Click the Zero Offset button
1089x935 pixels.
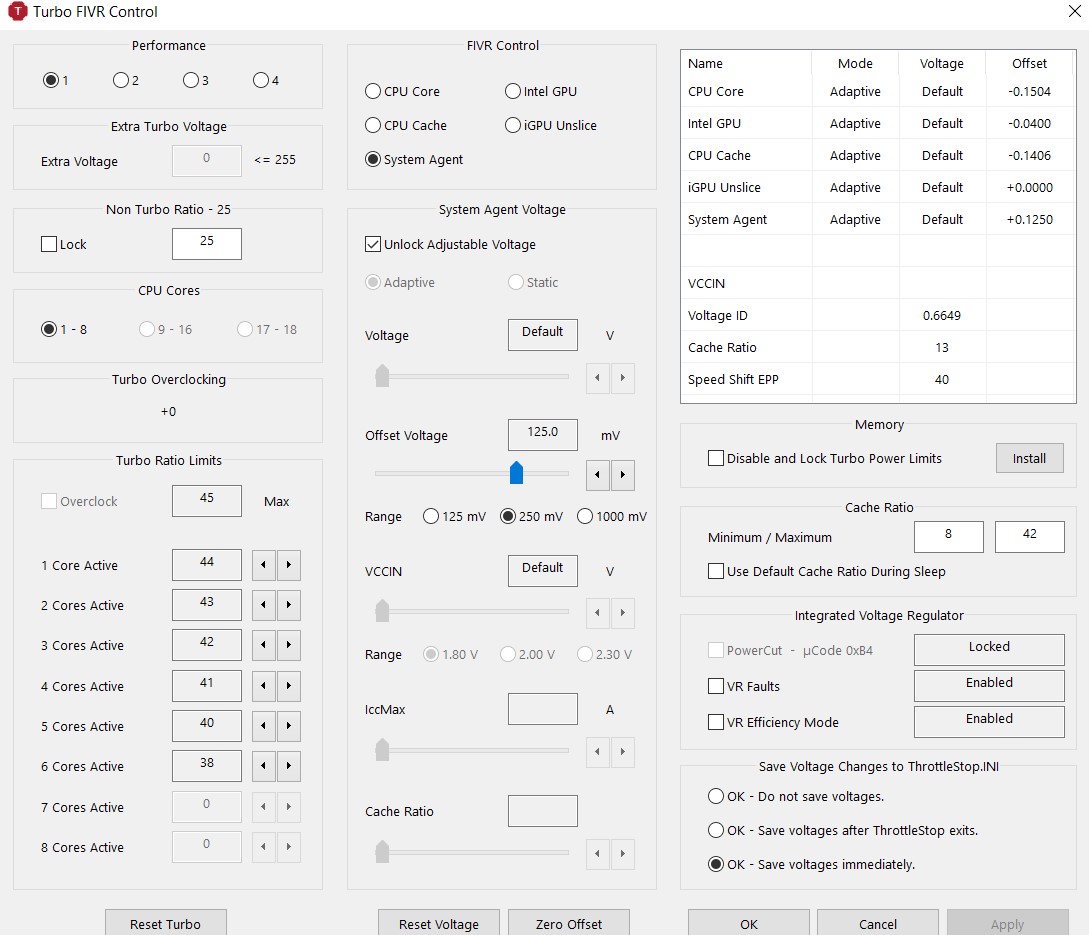pyautogui.click(x=569, y=924)
